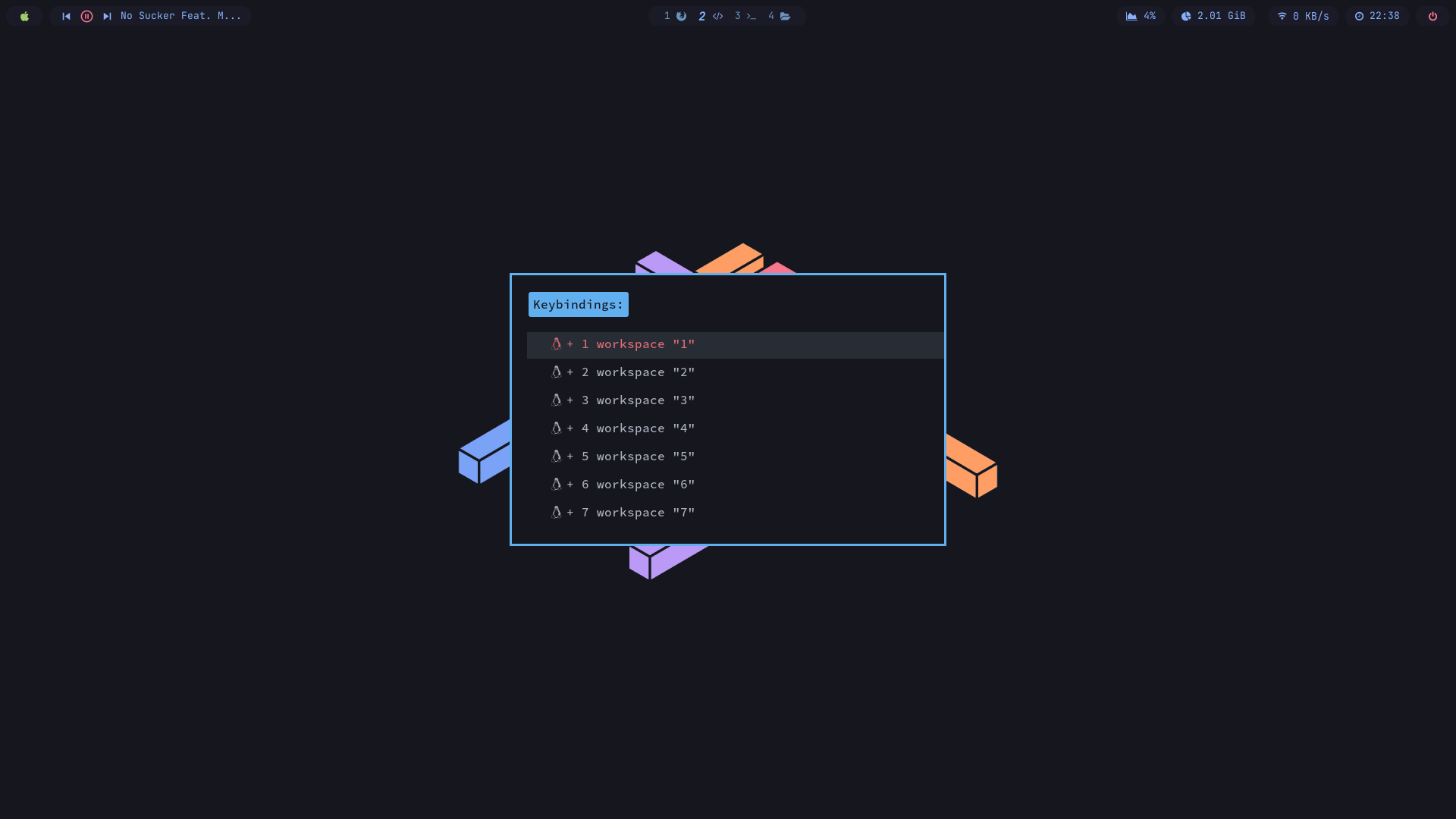1456x819 pixels.
Task: Select the code editor workspace icon
Action: coord(718,16)
